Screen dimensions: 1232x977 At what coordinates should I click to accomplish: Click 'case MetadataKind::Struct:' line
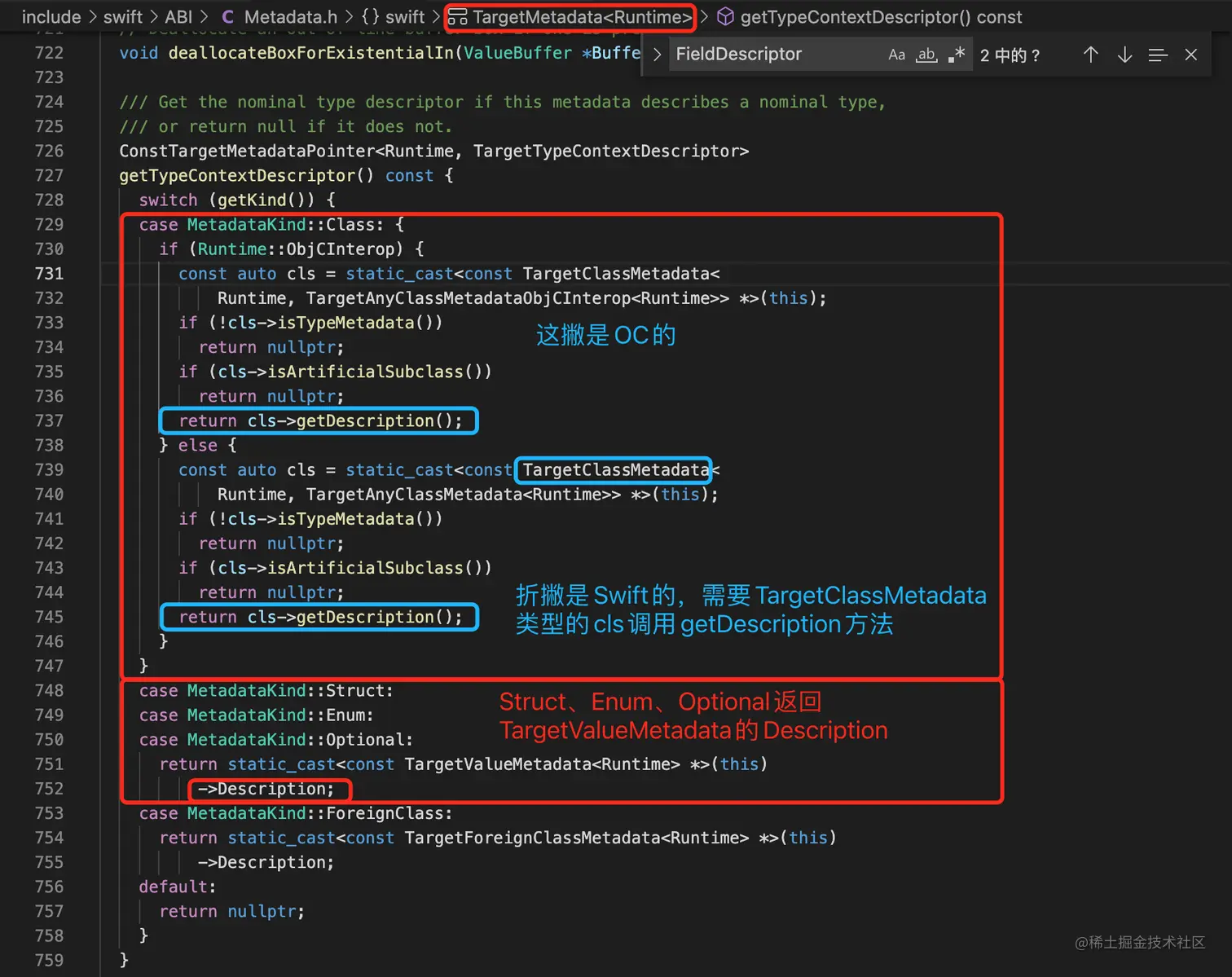tap(266, 691)
